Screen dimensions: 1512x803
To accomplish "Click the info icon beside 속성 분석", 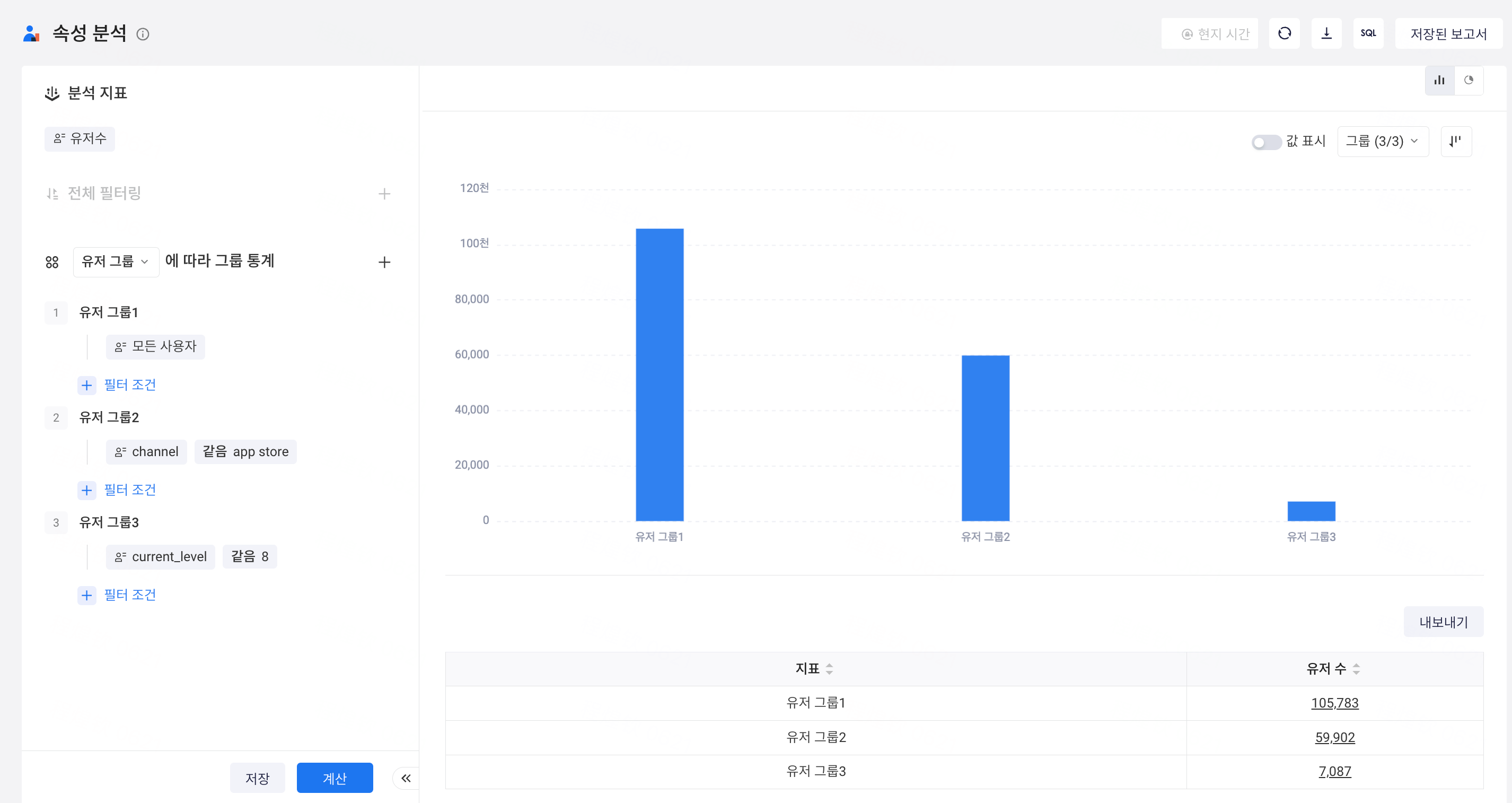I will [143, 34].
